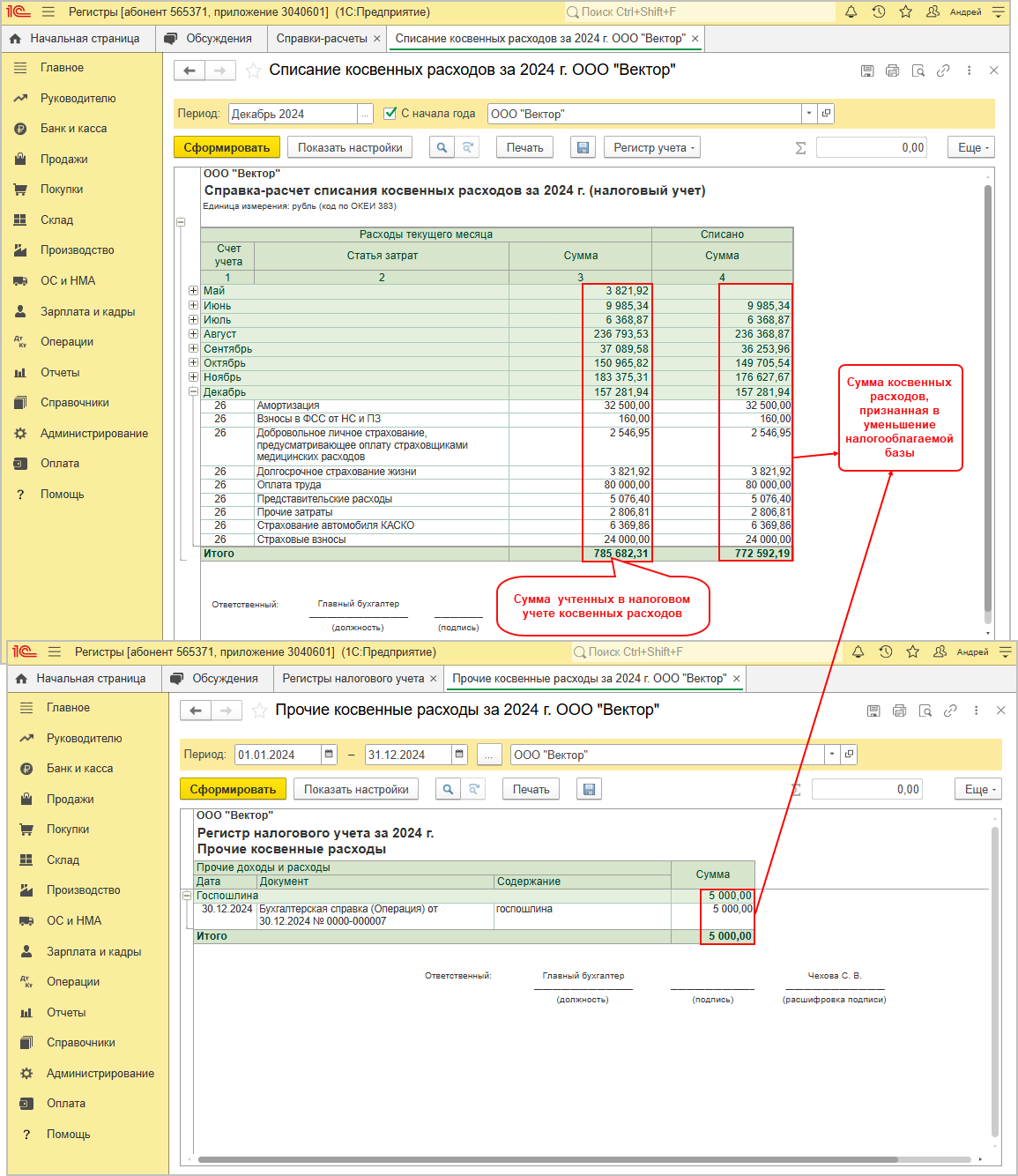Screen dimensions: 1018x1176
Task: Copy link icon in top report header
Action: coord(943,71)
